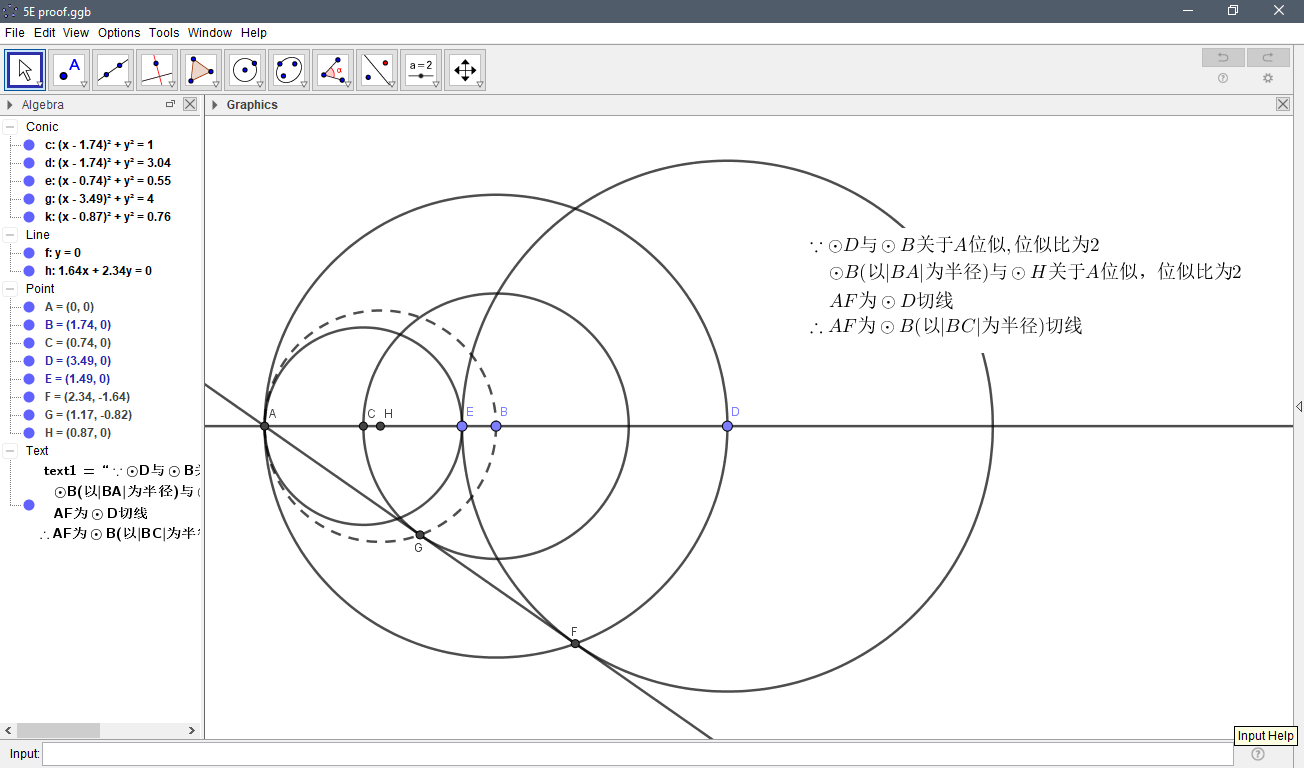Select the Polygon tool
Image resolution: width=1304 pixels, height=768 pixels.
click(x=201, y=69)
